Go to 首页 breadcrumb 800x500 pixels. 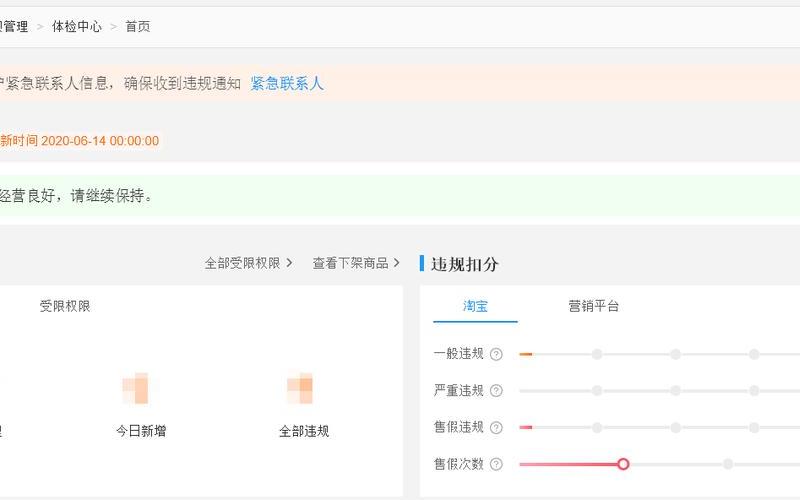[x=138, y=27]
